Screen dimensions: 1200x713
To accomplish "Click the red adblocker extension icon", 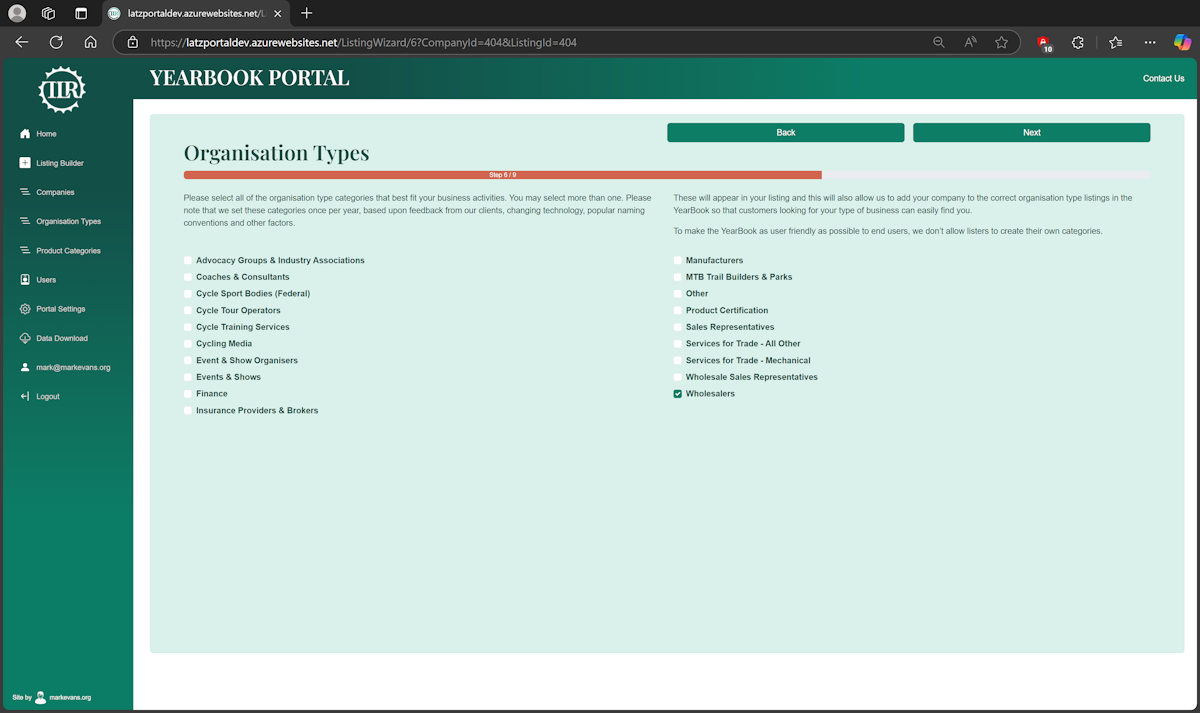I will click(x=1044, y=43).
